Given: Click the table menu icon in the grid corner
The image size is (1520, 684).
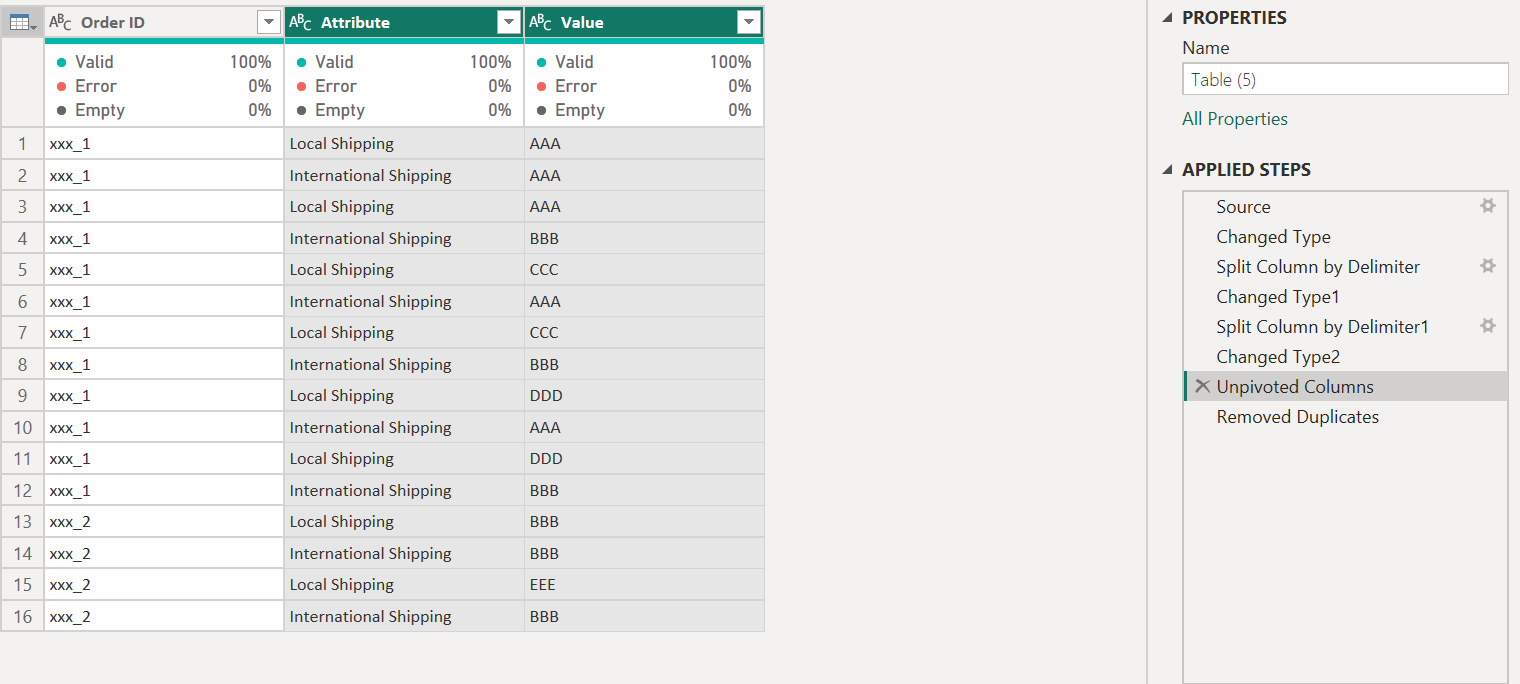Looking at the screenshot, I should tap(22, 22).
